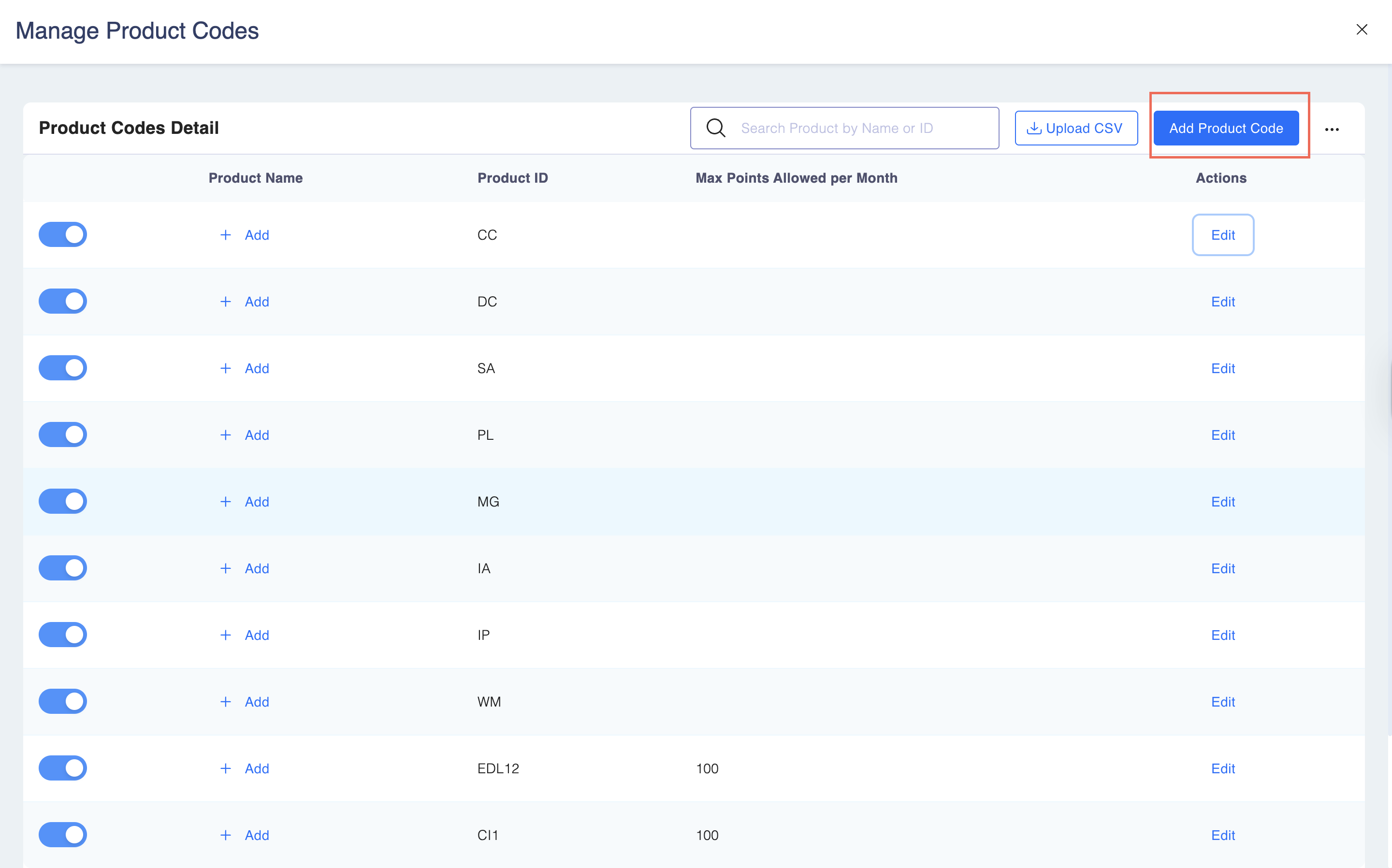Open the three-dots more options menu
Screen dimensions: 1392x868
(x=1332, y=129)
